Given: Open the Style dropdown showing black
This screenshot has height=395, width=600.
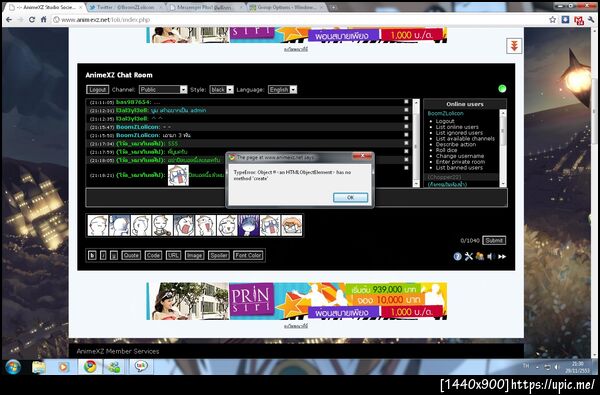Looking at the screenshot, I should (x=221, y=90).
